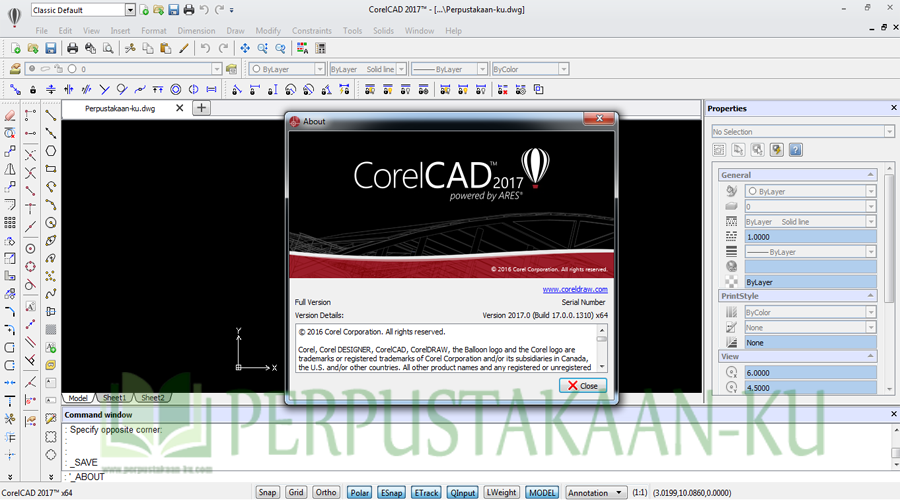Apply the Concentric constraint icon
The height and width of the screenshot is (500, 900).
(x=176, y=90)
